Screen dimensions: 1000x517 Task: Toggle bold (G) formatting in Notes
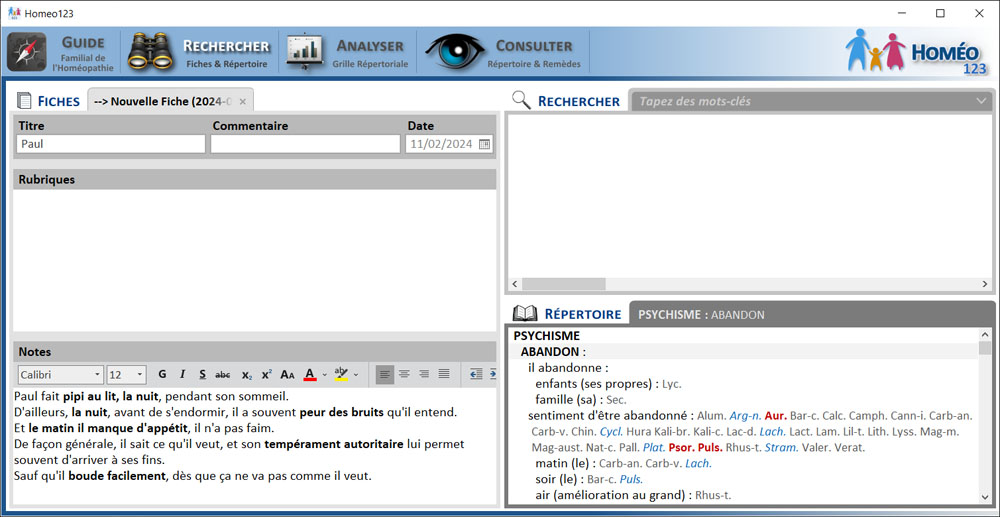click(x=162, y=374)
